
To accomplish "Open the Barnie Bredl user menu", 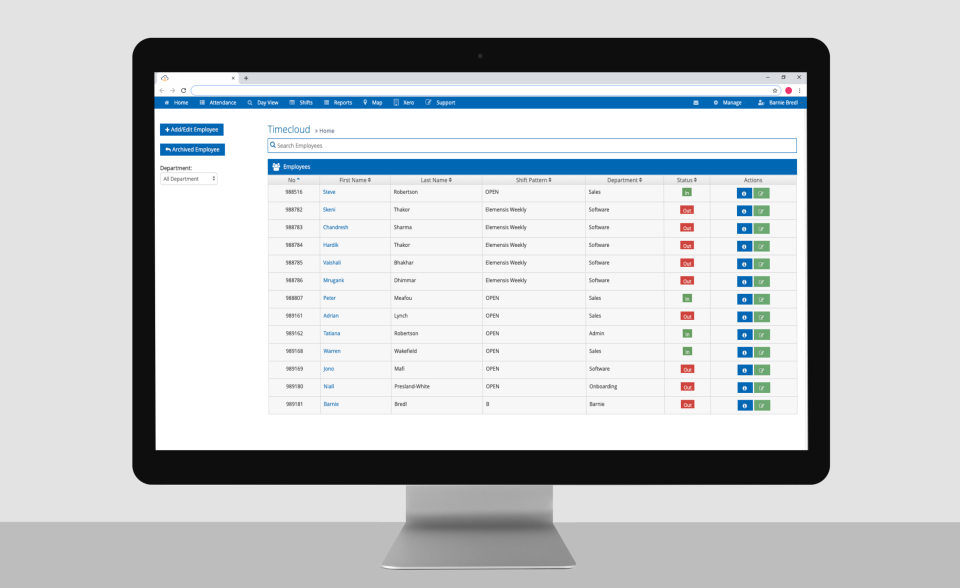I will (778, 103).
